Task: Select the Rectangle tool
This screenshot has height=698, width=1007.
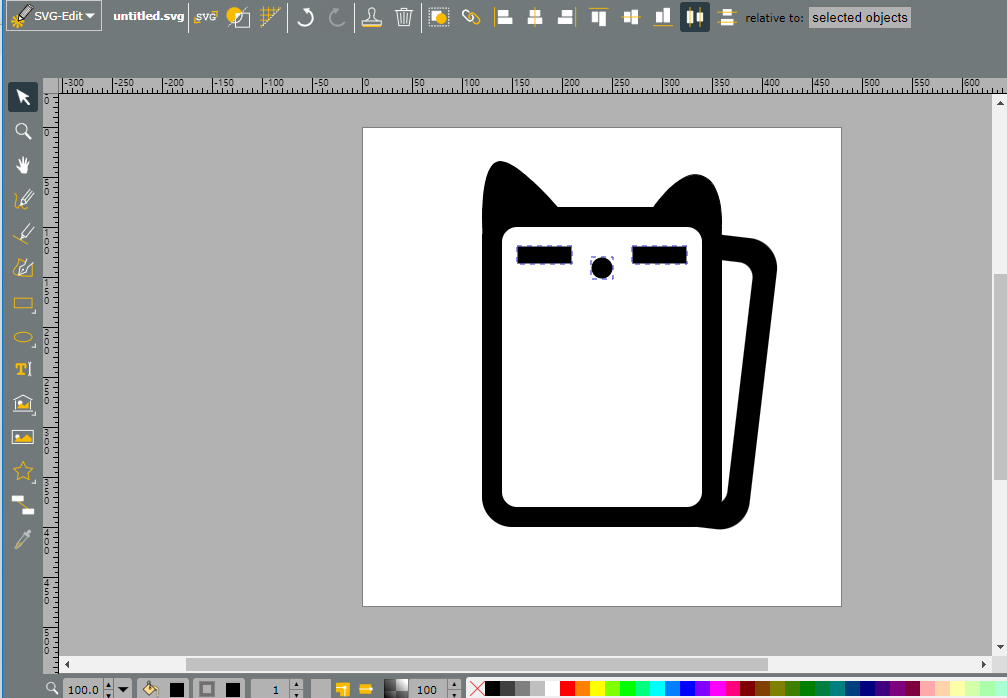Action: 23,302
